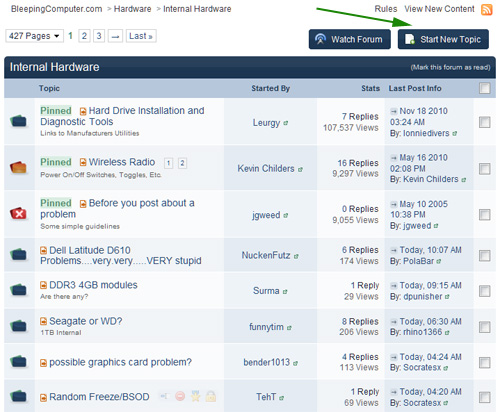Screen dimensions: 500x412
Task: Click folder icon beside DDR3 4GB modules topic
Action: coord(19,289)
